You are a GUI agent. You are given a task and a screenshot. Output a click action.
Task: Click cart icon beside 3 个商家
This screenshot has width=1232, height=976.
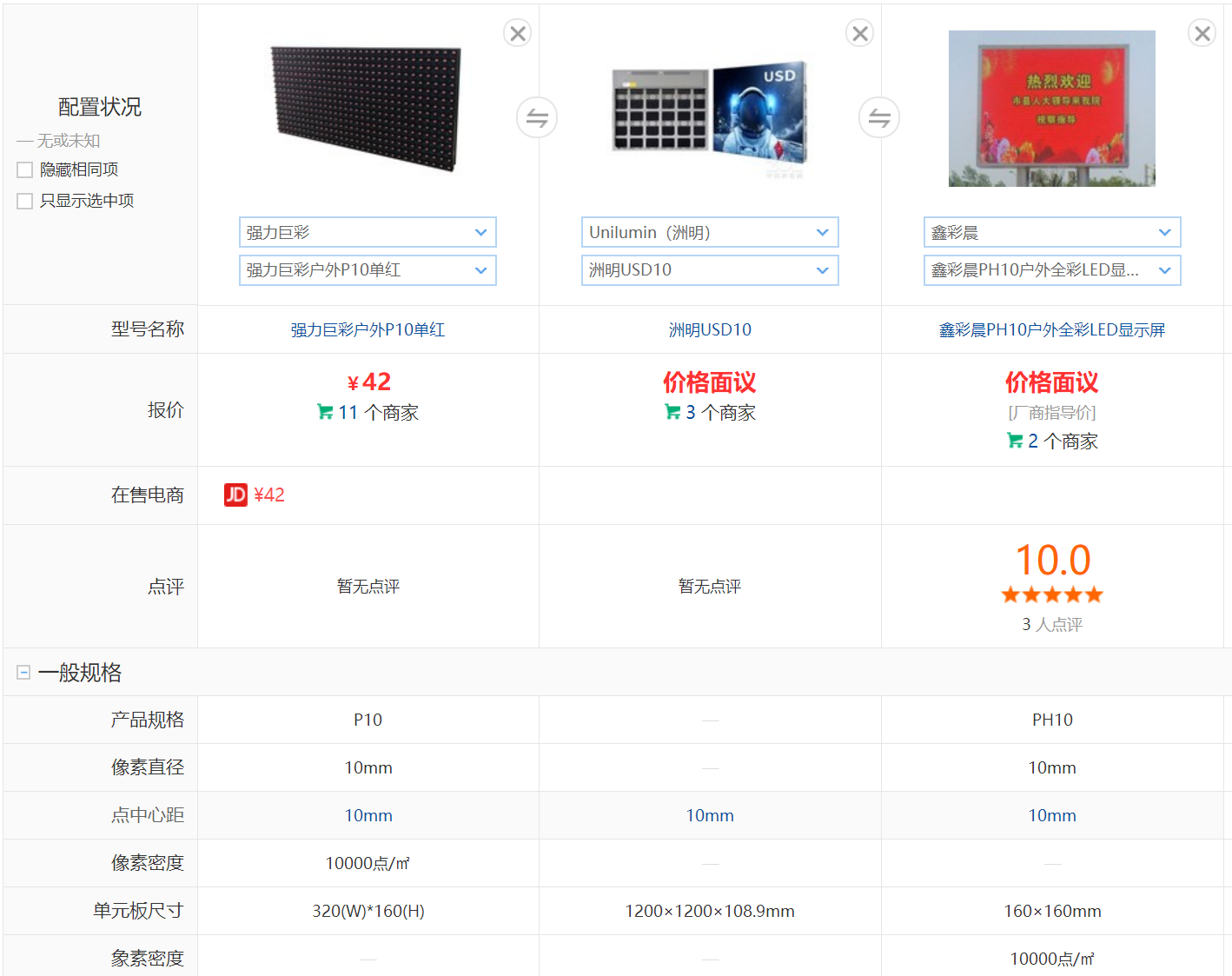(672, 412)
